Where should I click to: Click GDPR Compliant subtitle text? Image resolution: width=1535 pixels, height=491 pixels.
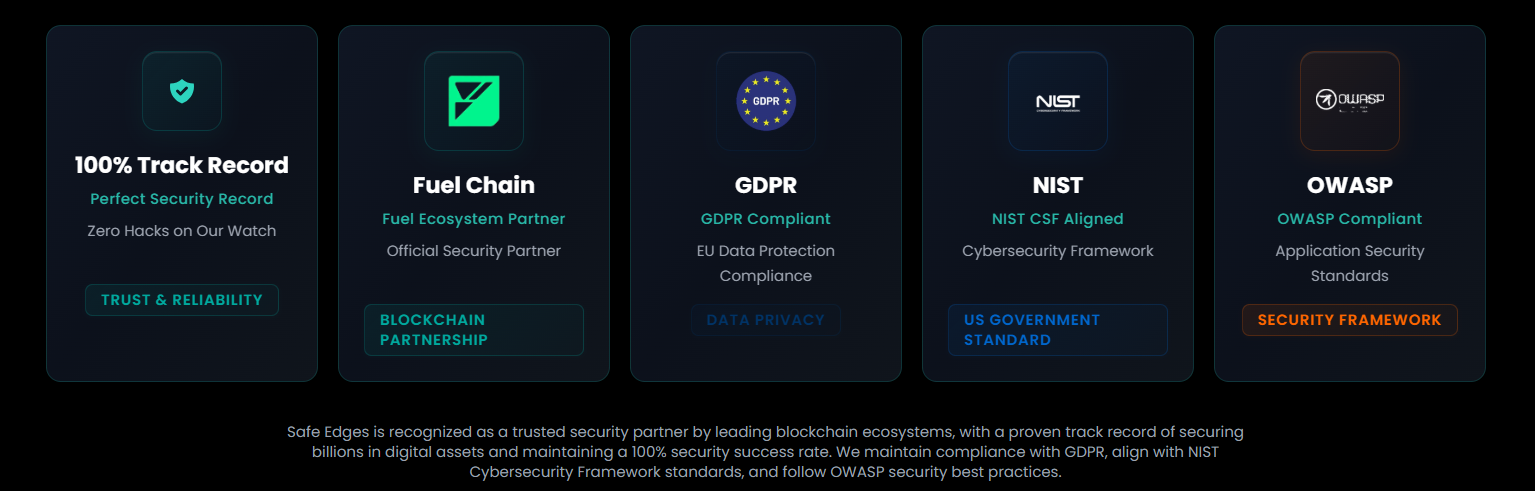click(765, 219)
